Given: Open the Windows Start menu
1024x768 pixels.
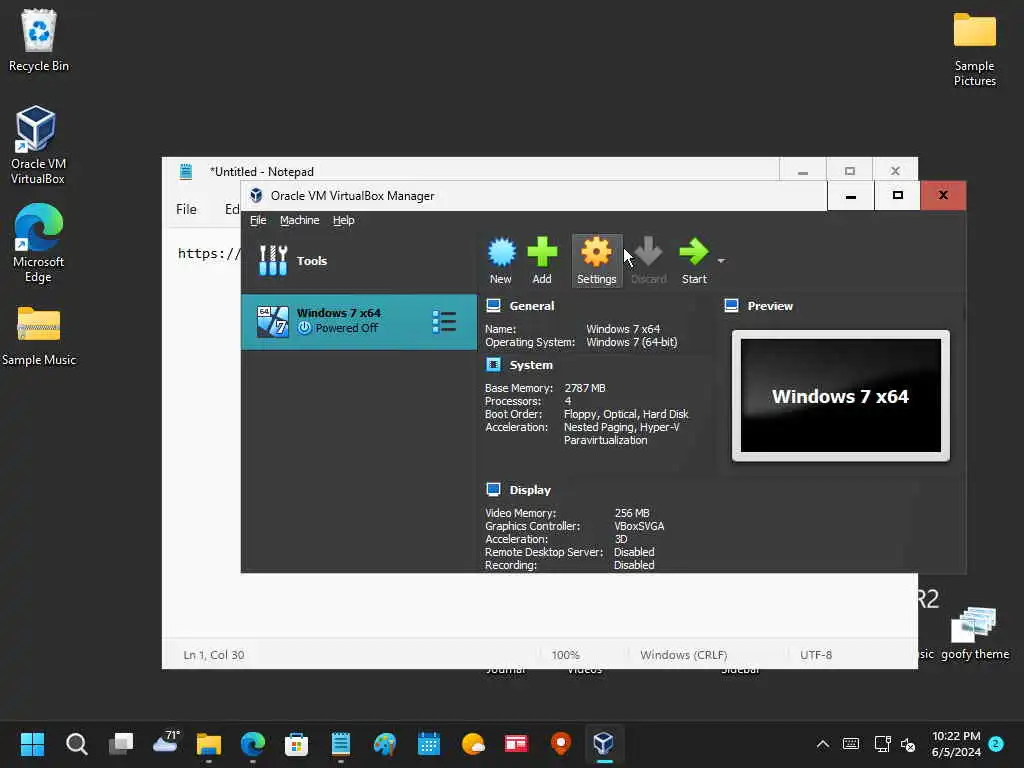Looking at the screenshot, I should 32,744.
